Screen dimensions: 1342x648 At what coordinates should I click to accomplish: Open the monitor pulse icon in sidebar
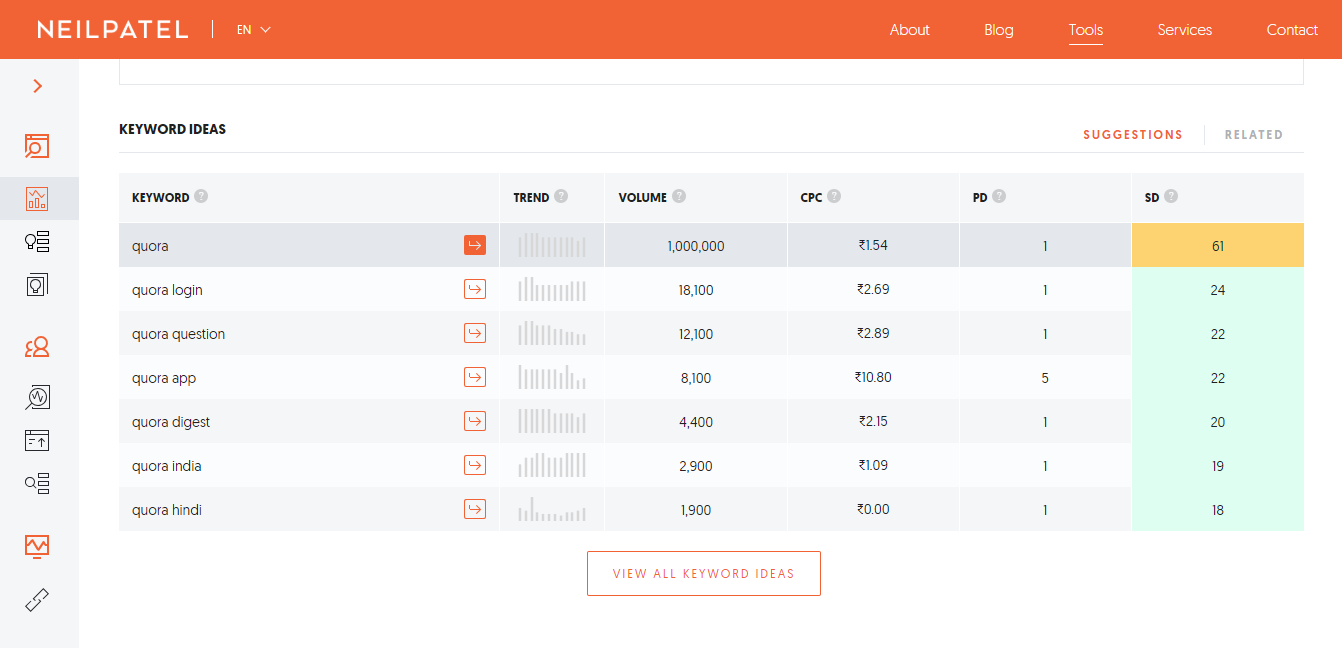[37, 546]
